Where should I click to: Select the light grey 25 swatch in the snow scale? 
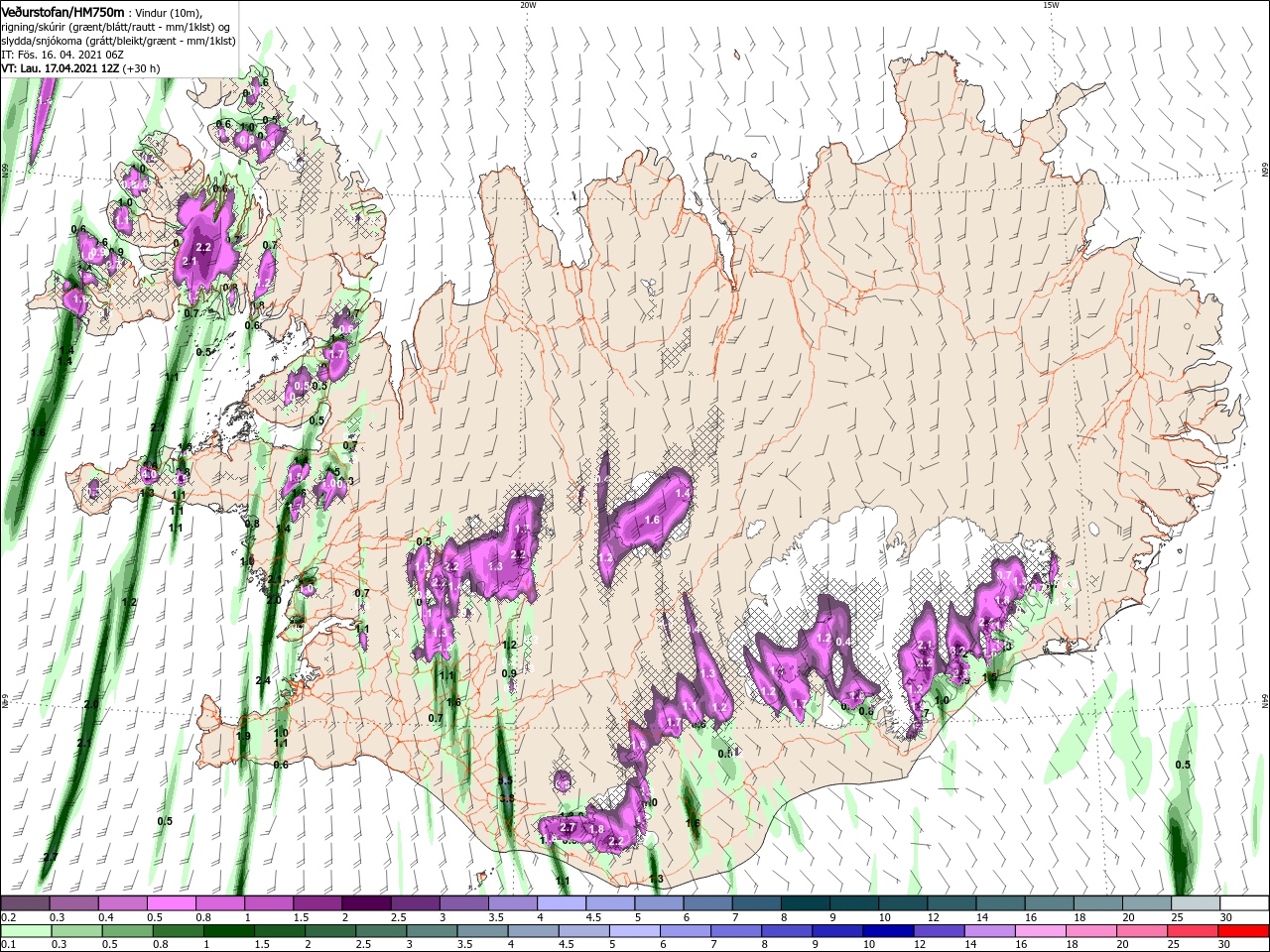point(1196,903)
